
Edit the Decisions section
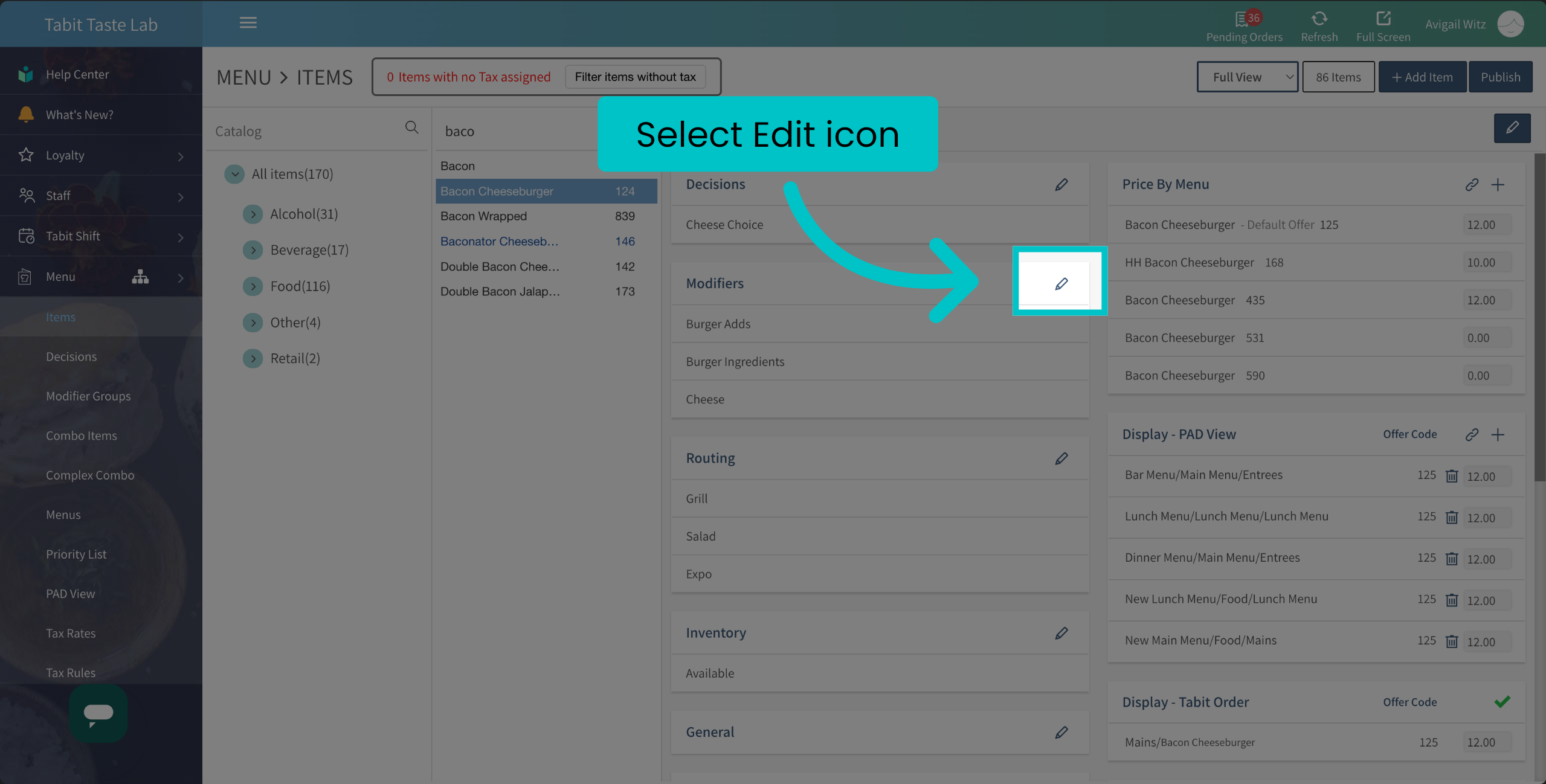coord(1061,184)
